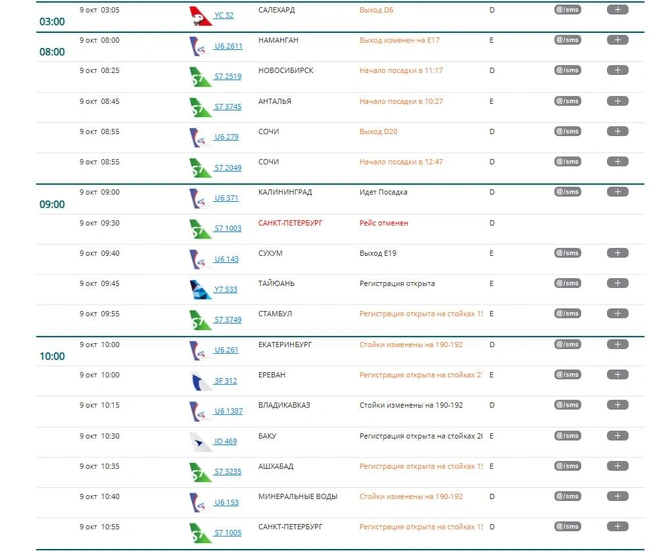Expand S7 1005 Санкт-Петербург row plus
Viewport: 656px width, 551px height.
tap(618, 526)
